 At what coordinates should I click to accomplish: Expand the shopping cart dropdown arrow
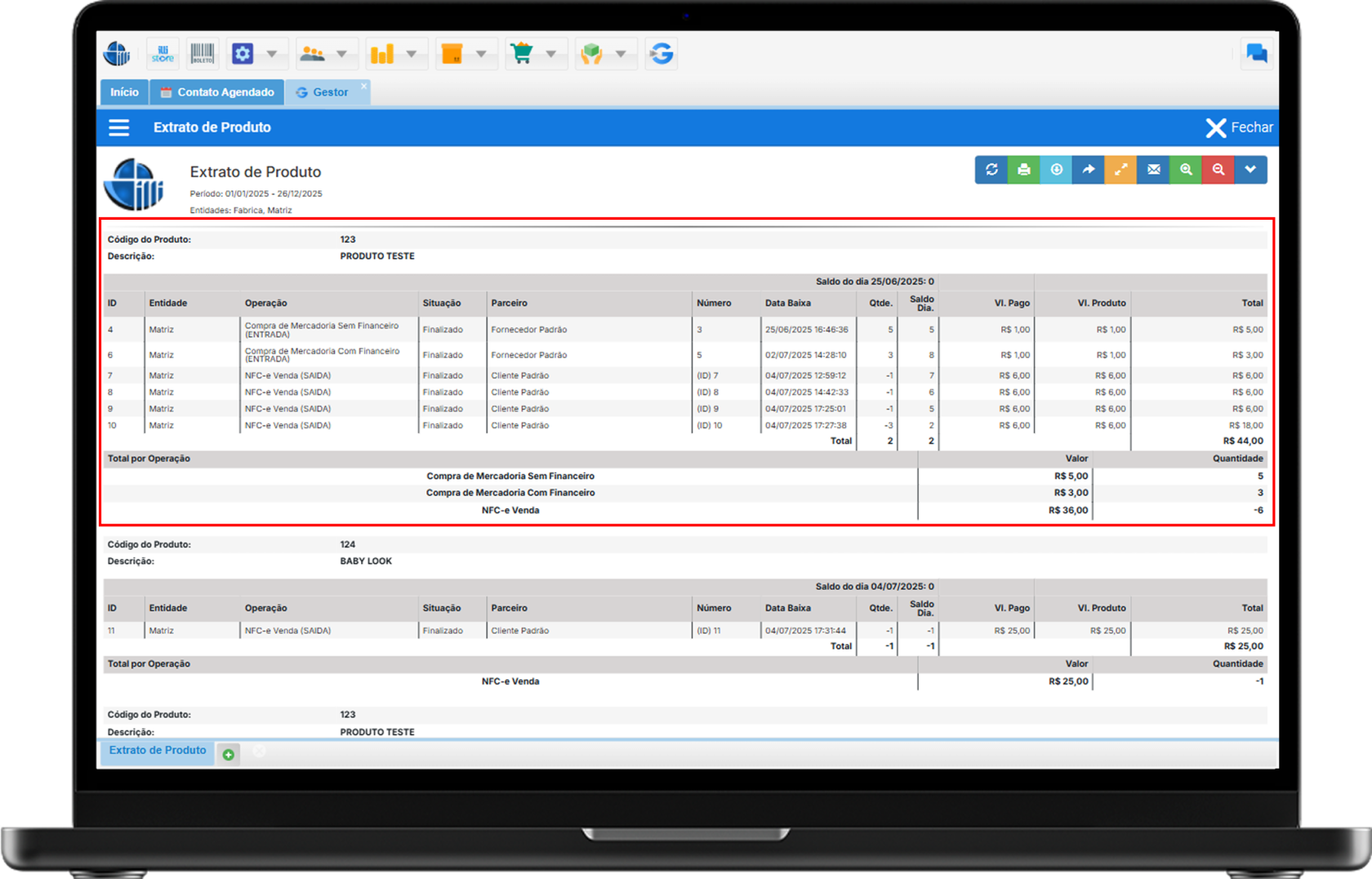tap(551, 55)
